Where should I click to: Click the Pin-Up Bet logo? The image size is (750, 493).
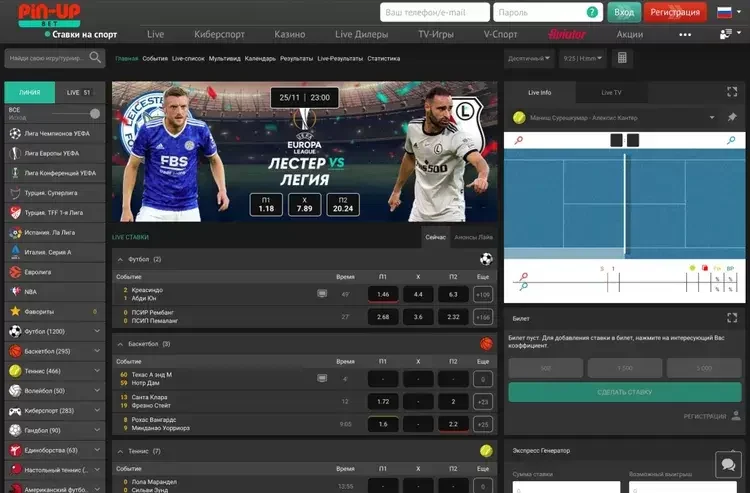click(49, 15)
